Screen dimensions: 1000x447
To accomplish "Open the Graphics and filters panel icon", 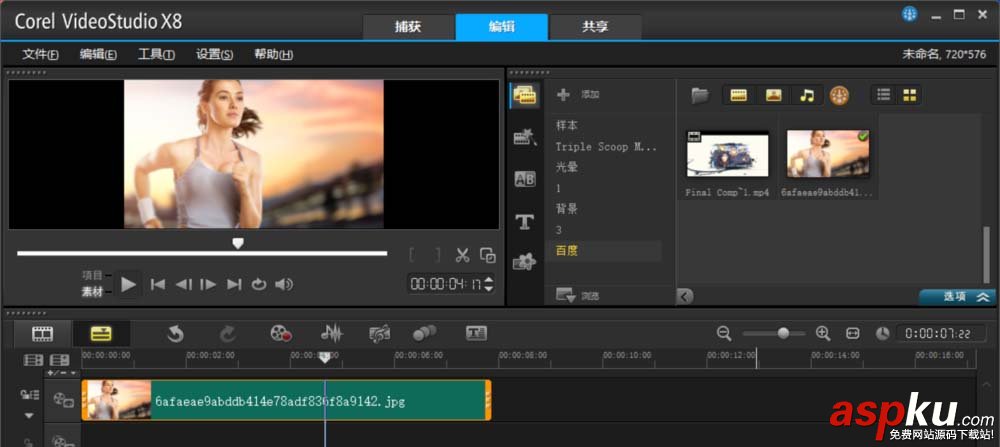I will pos(524,261).
